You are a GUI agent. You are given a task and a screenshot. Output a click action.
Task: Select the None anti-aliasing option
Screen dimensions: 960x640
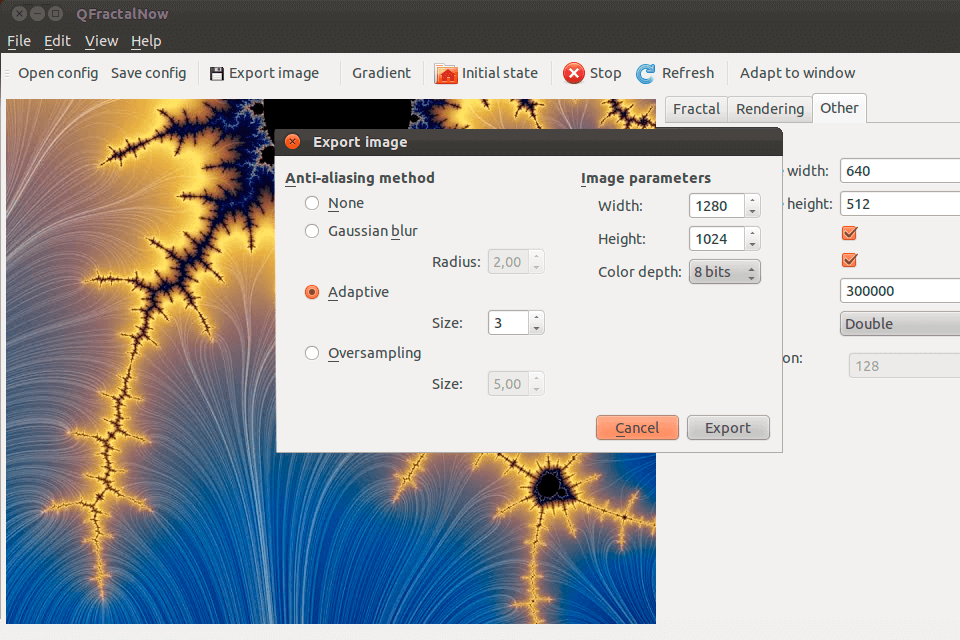(312, 203)
